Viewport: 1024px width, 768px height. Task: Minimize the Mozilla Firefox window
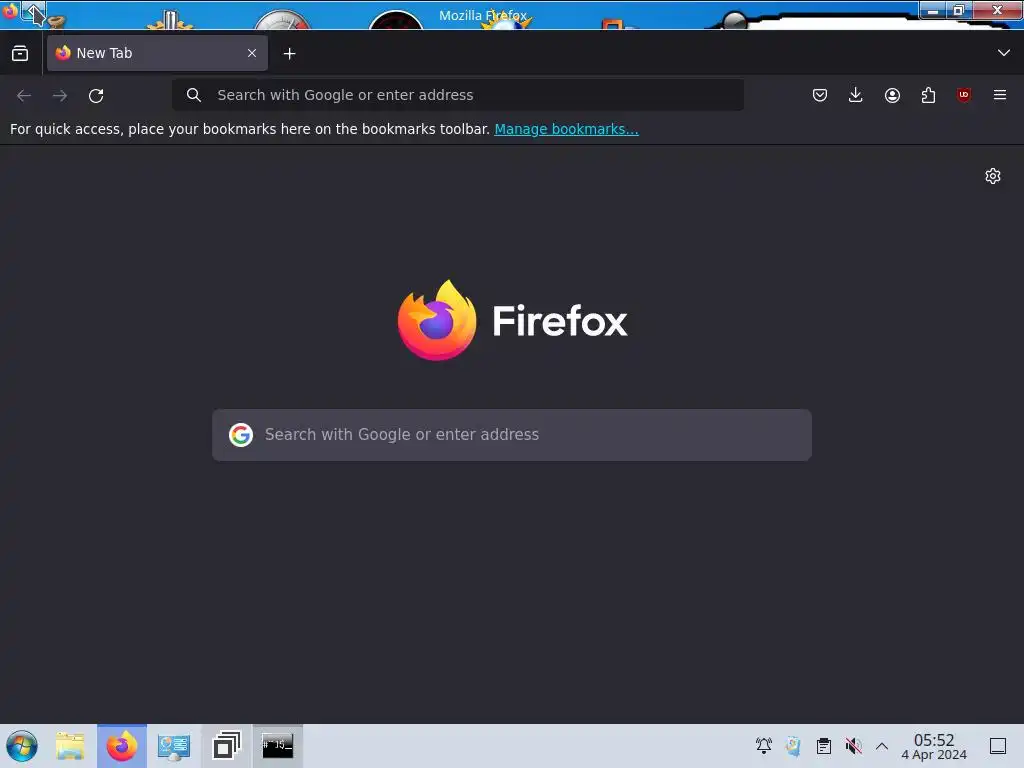click(933, 10)
